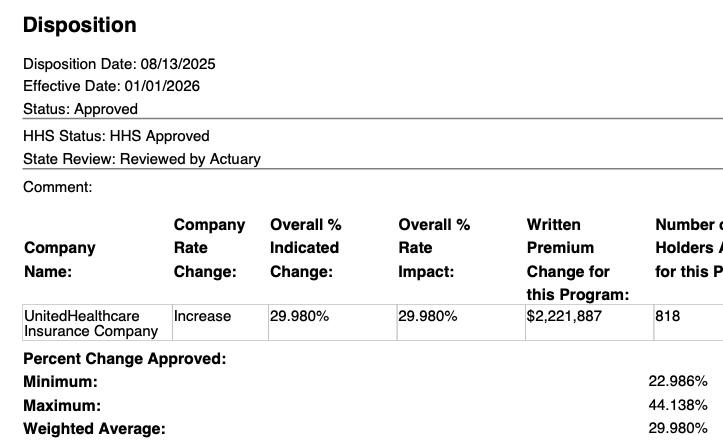Select the Written Premium Change column header
The width and height of the screenshot is (723, 446).
coord(577,259)
